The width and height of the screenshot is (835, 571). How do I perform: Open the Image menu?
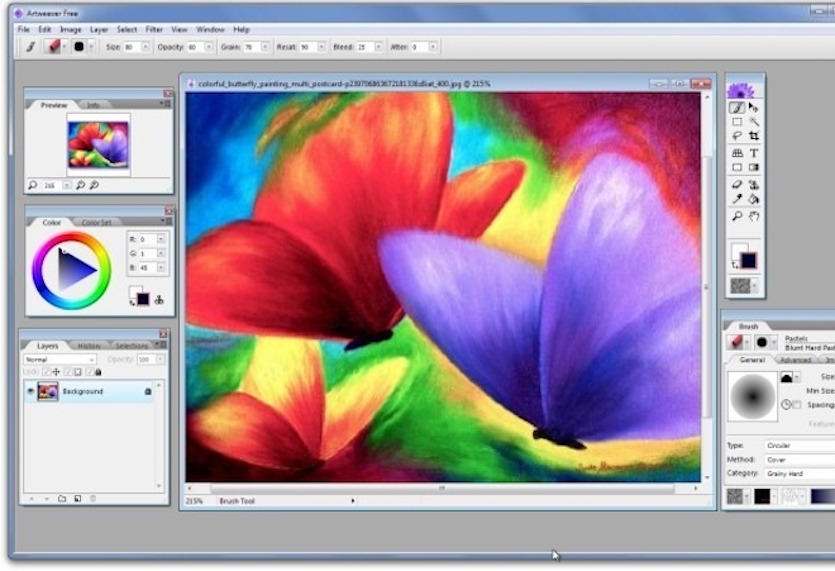tap(70, 29)
